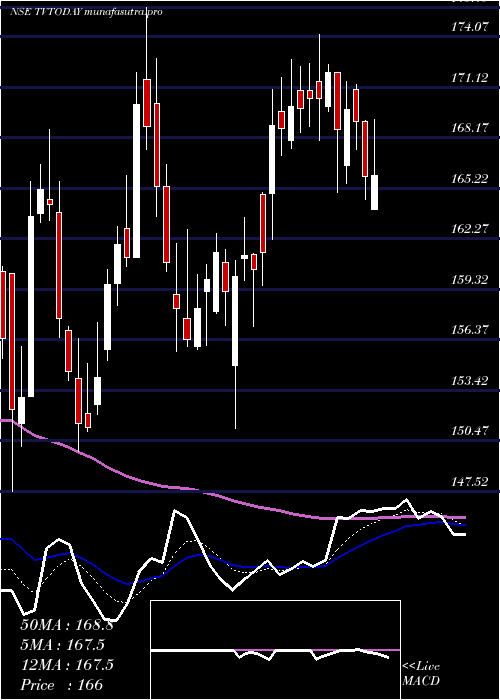Select the 168.17 price axis label
Screen dimensions: 500x700
469,129
